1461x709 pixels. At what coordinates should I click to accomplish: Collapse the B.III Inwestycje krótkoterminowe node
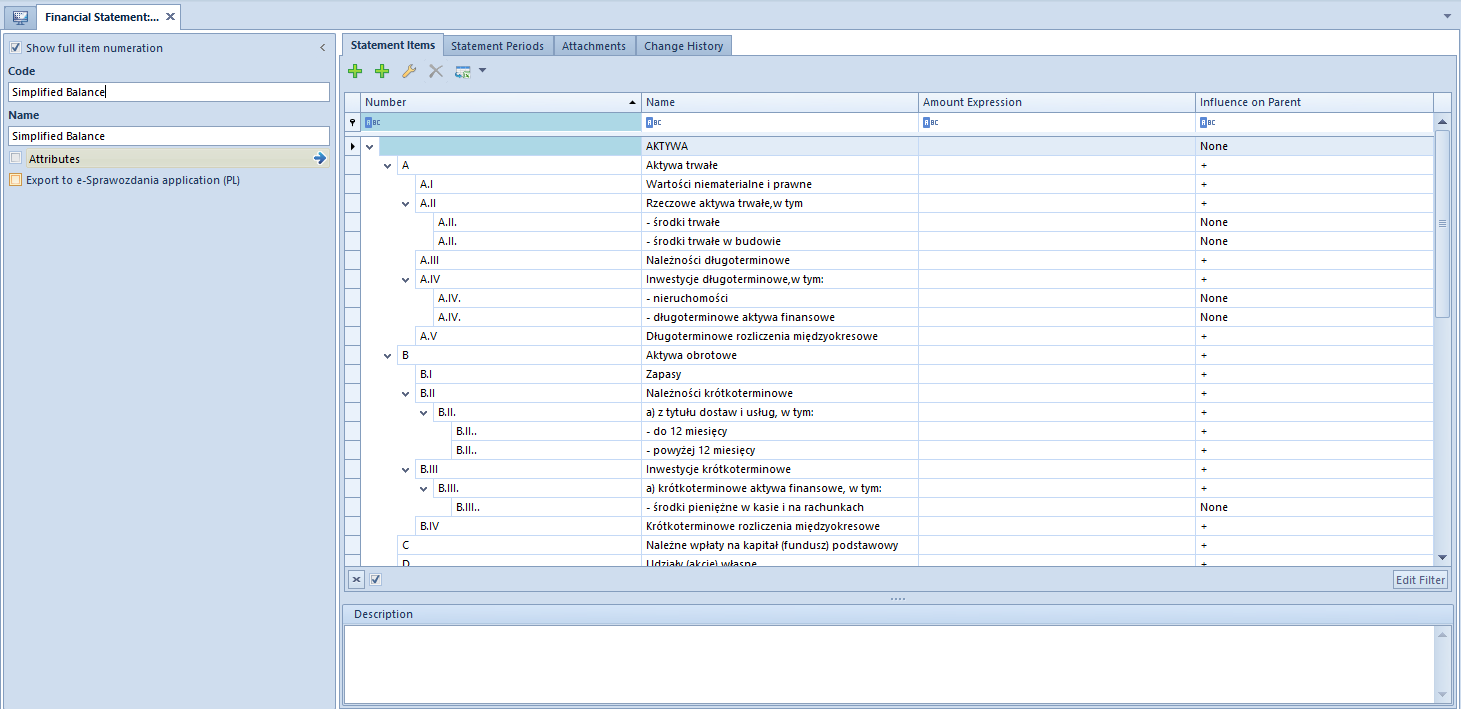pos(406,469)
